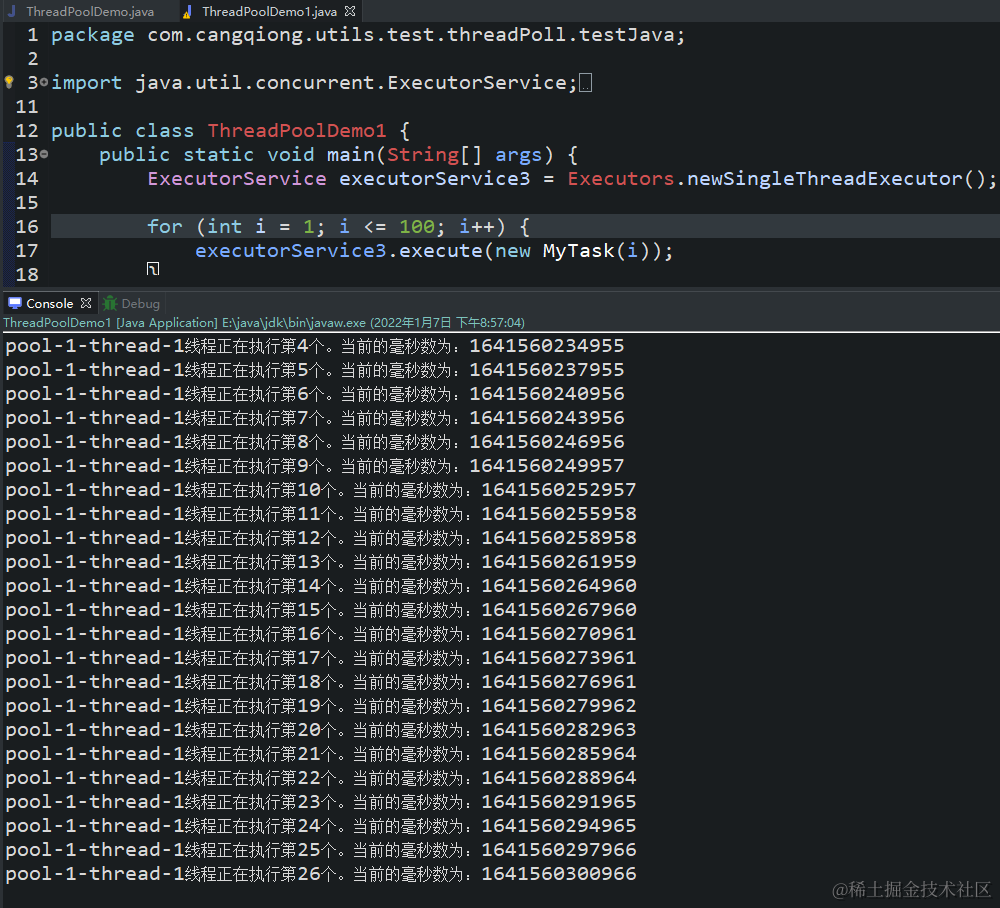This screenshot has width=1000, height=908.
Task: Click console output line for task 第7个
Action: point(315,418)
